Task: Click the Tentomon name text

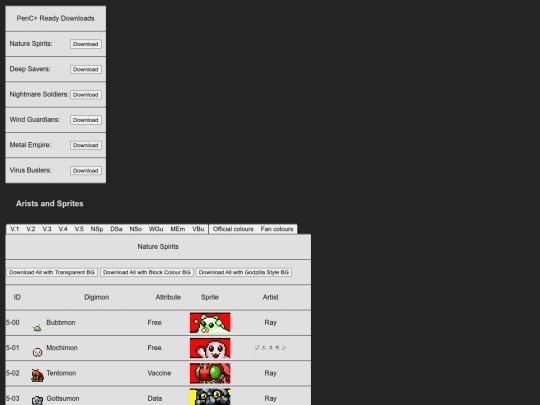Action: coord(61,373)
